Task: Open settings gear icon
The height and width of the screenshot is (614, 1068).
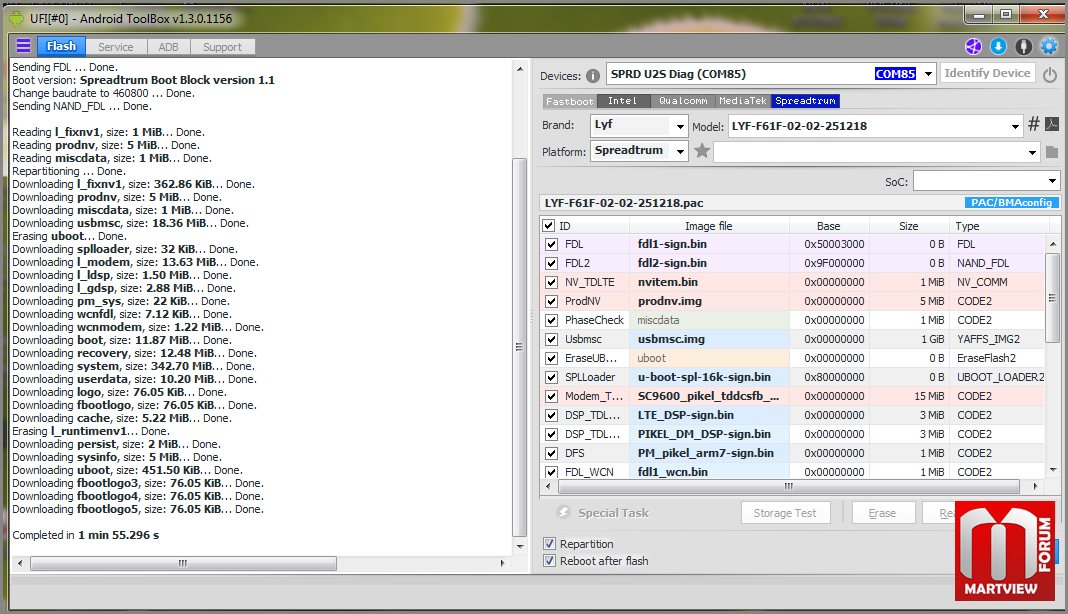Action: 1049,46
